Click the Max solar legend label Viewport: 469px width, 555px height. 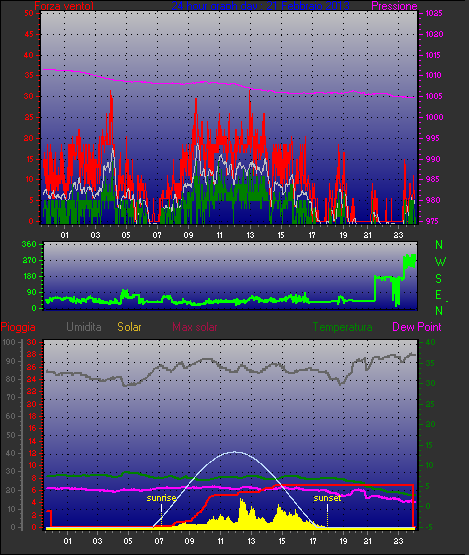click(x=195, y=327)
